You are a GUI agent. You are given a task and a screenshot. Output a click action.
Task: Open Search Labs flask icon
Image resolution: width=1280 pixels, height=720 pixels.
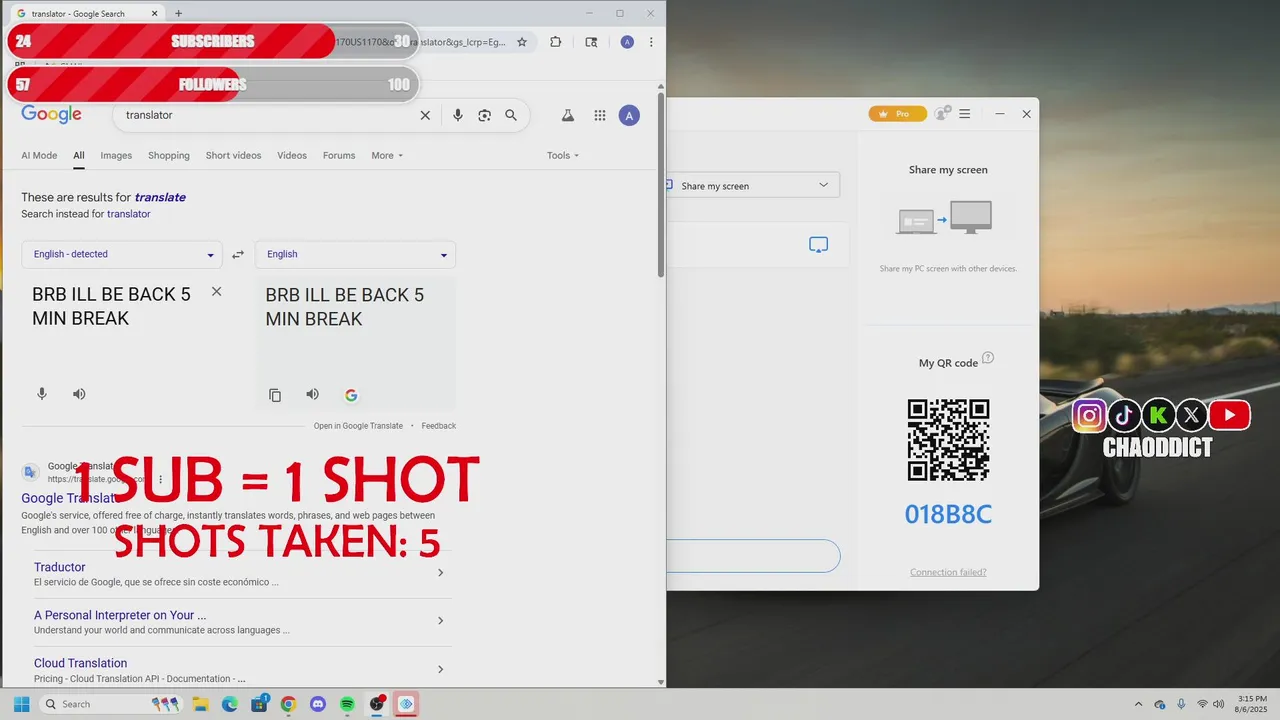pos(568,115)
